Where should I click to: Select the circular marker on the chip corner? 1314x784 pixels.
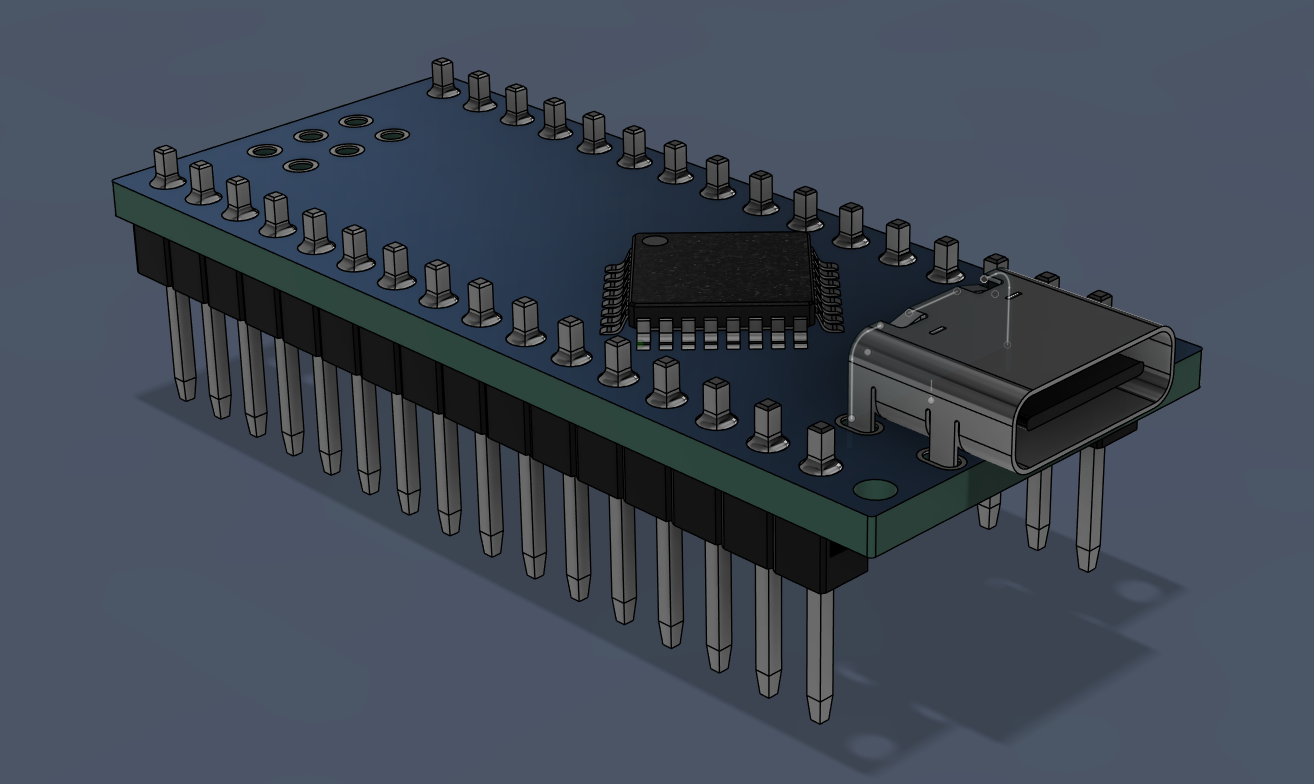click(x=657, y=242)
